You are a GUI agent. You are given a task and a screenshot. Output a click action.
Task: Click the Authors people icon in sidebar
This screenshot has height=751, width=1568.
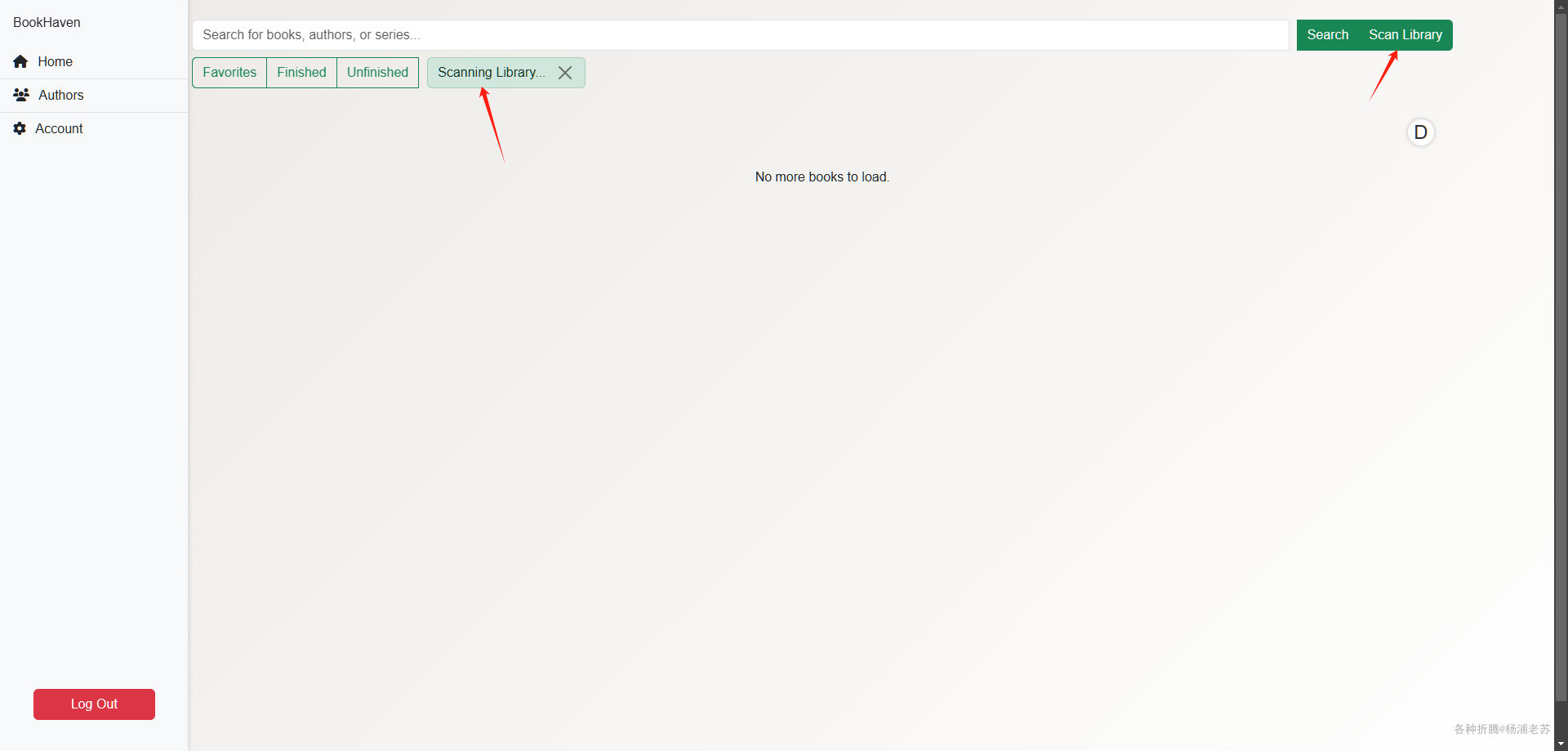pos(21,95)
